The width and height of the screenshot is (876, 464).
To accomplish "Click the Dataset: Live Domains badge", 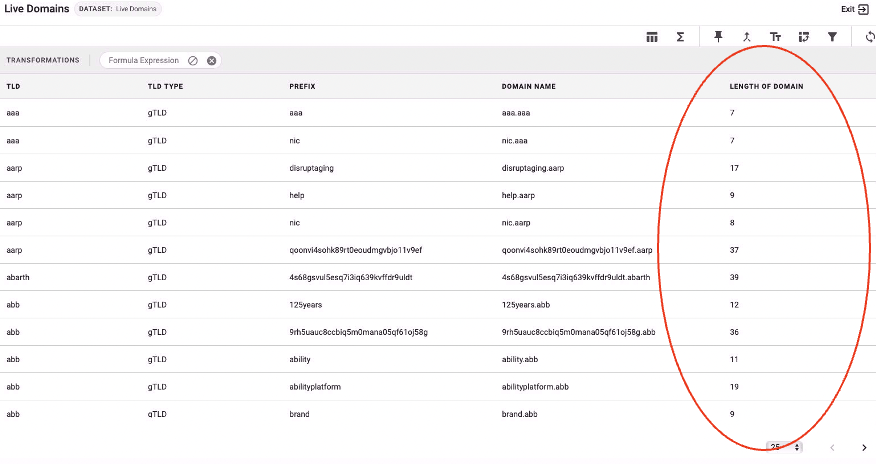I will (118, 9).
